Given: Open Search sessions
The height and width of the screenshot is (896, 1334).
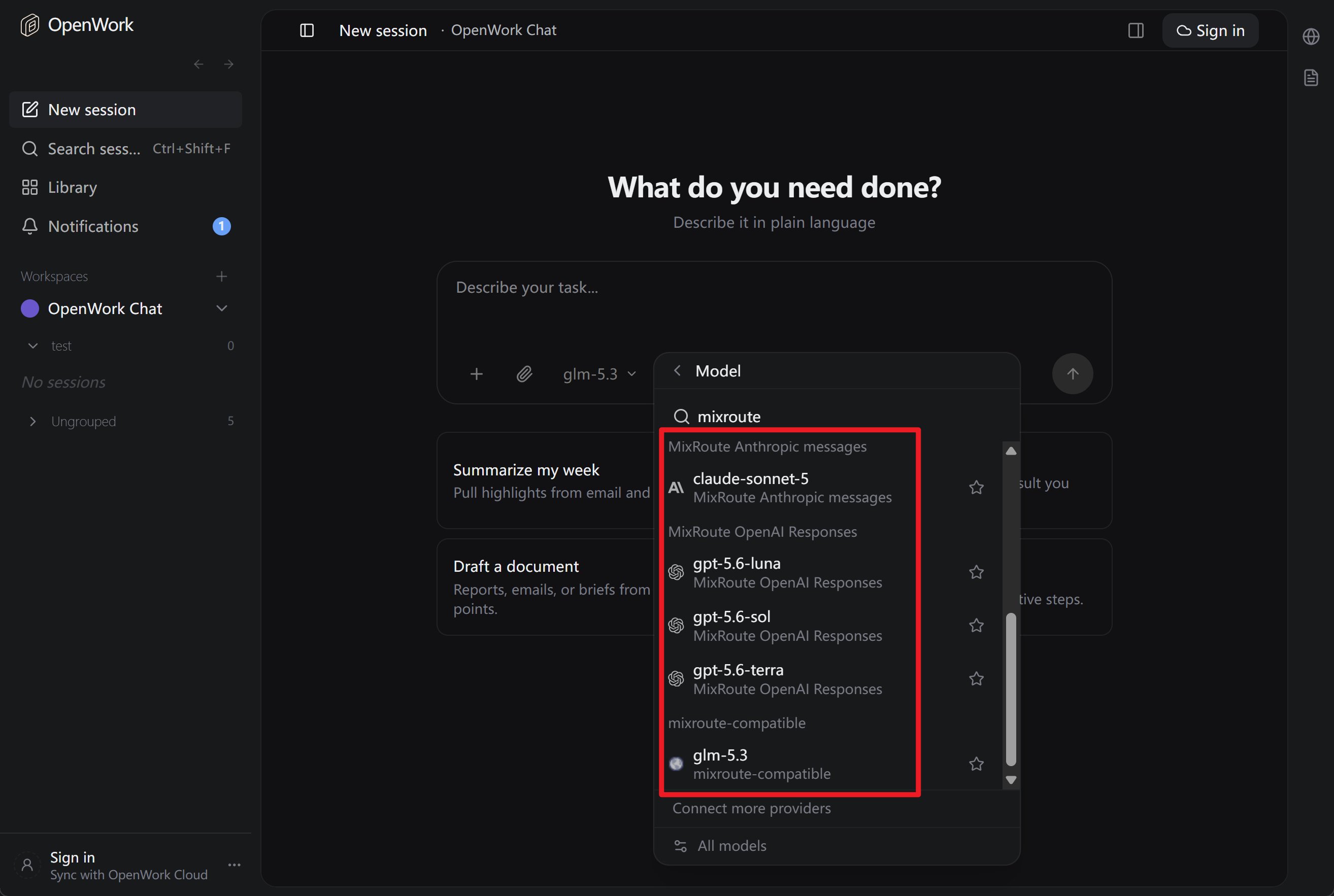Looking at the screenshot, I should click(126, 149).
